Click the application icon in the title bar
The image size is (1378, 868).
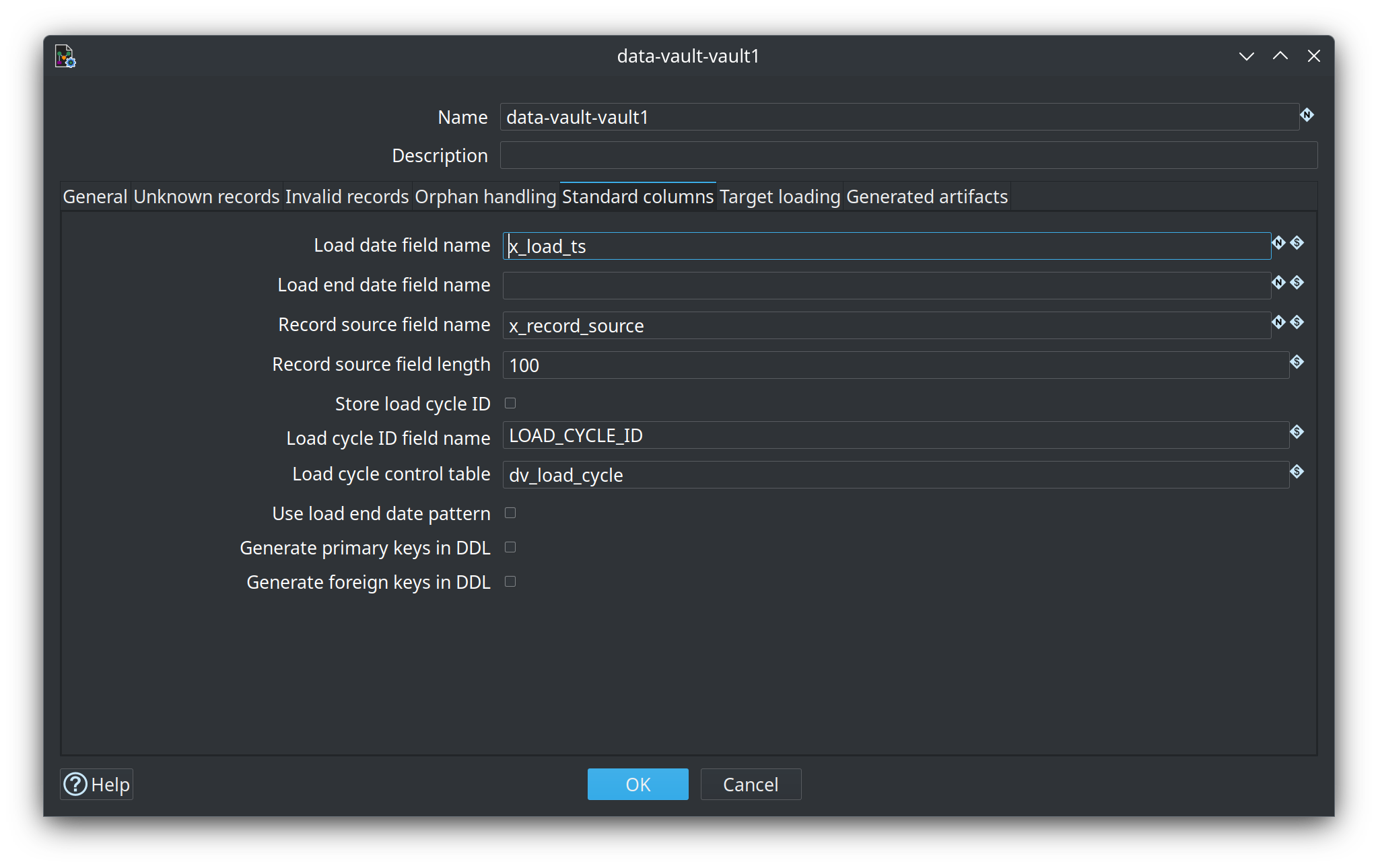point(65,57)
